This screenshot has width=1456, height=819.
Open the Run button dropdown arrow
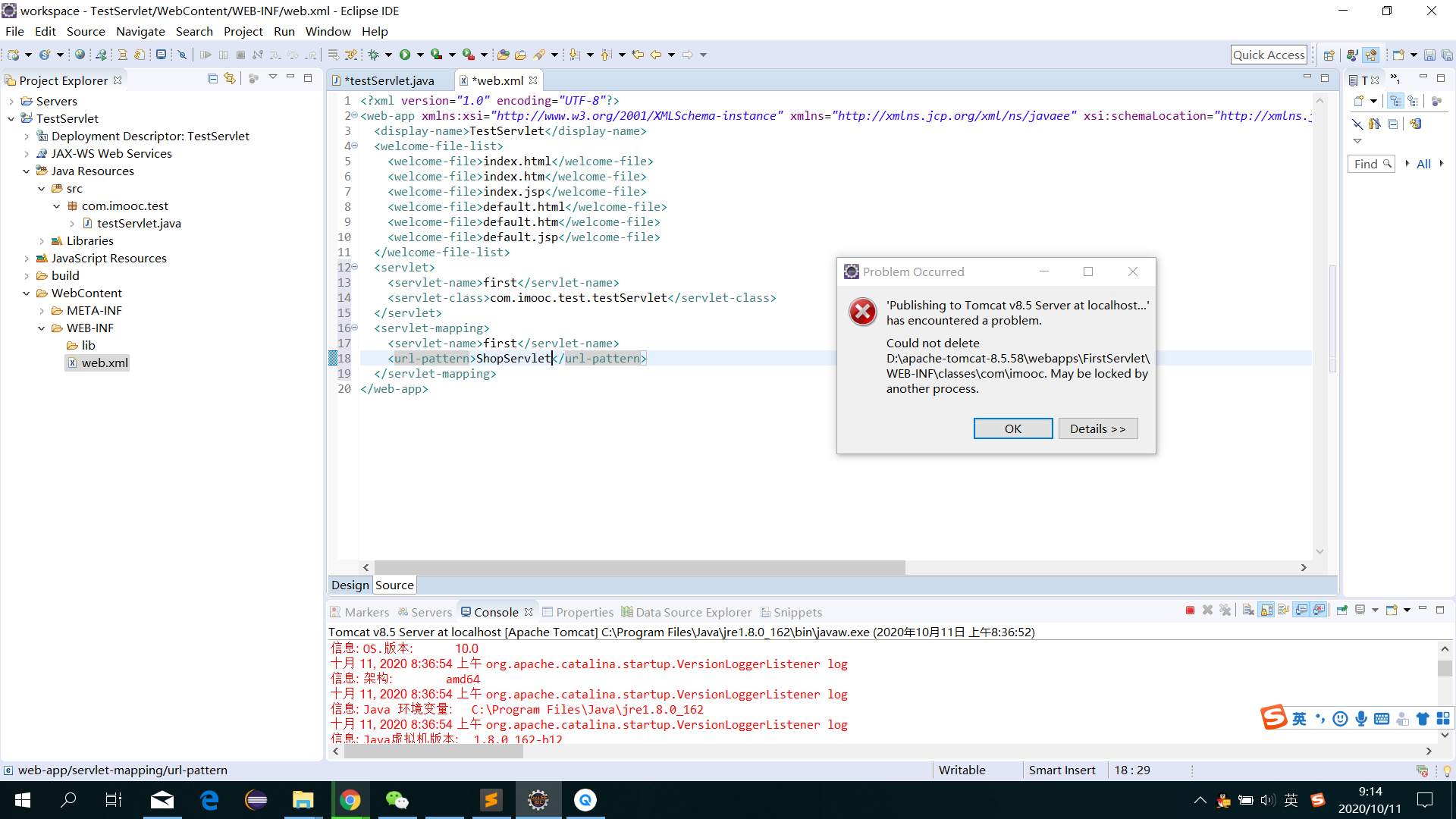[420, 55]
